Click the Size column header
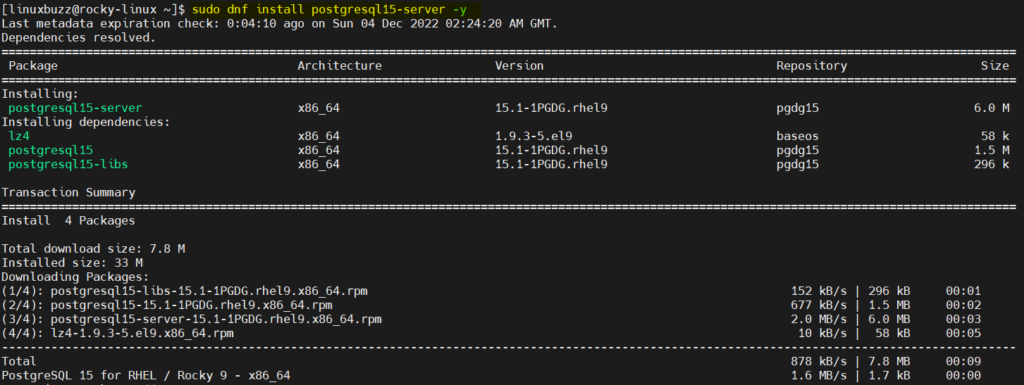Viewport: 1024px width, 385px height. 995,66
